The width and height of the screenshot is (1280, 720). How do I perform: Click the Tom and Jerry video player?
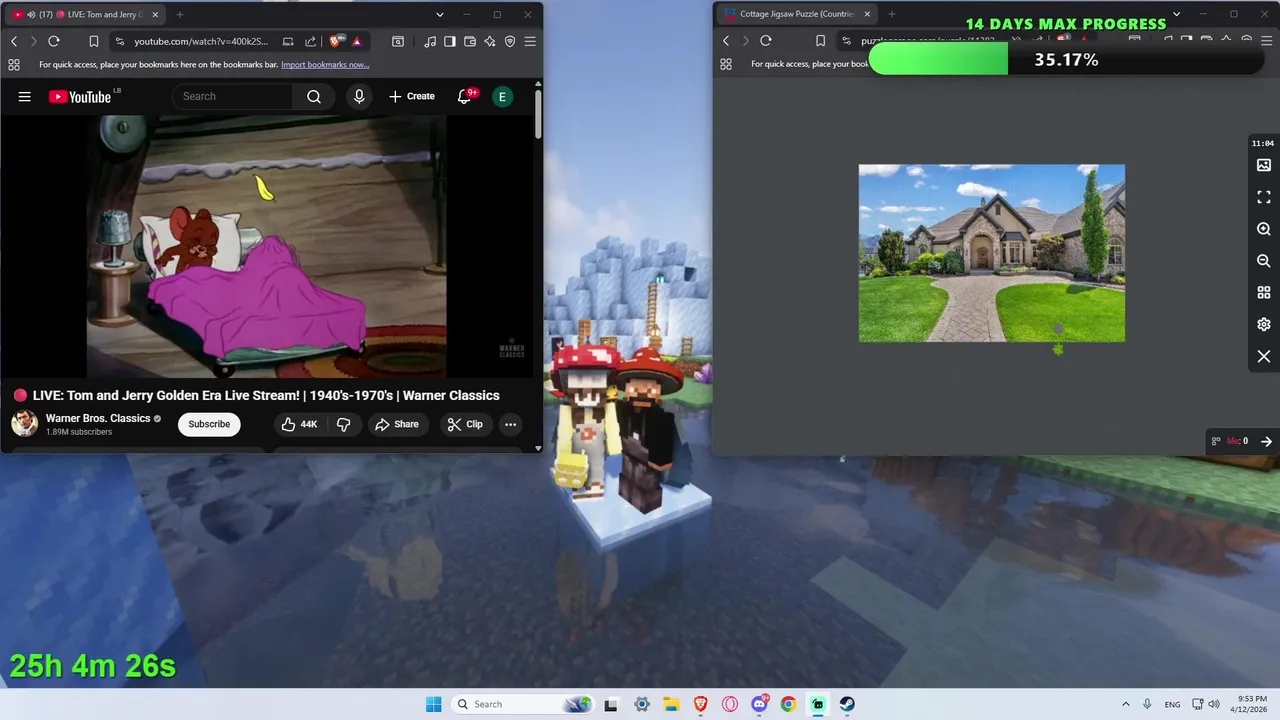coord(267,246)
